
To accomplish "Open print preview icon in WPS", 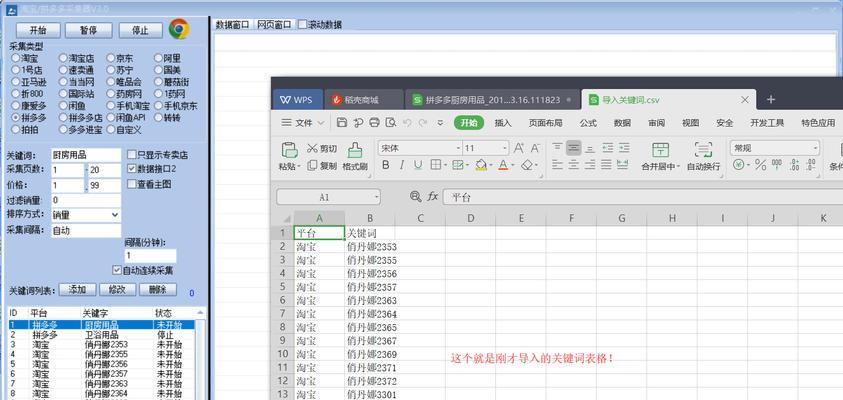I will 391,123.
